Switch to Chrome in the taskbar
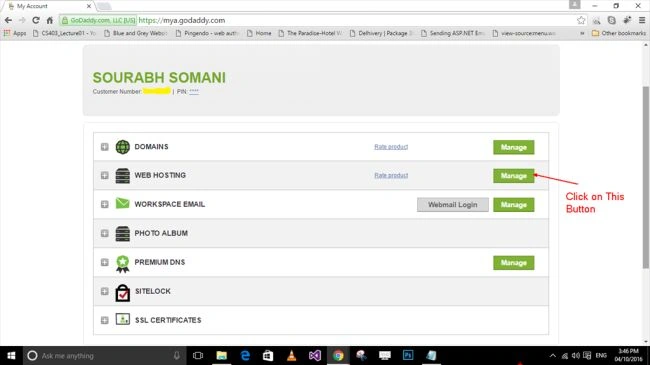The width and height of the screenshot is (650, 365). point(338,355)
